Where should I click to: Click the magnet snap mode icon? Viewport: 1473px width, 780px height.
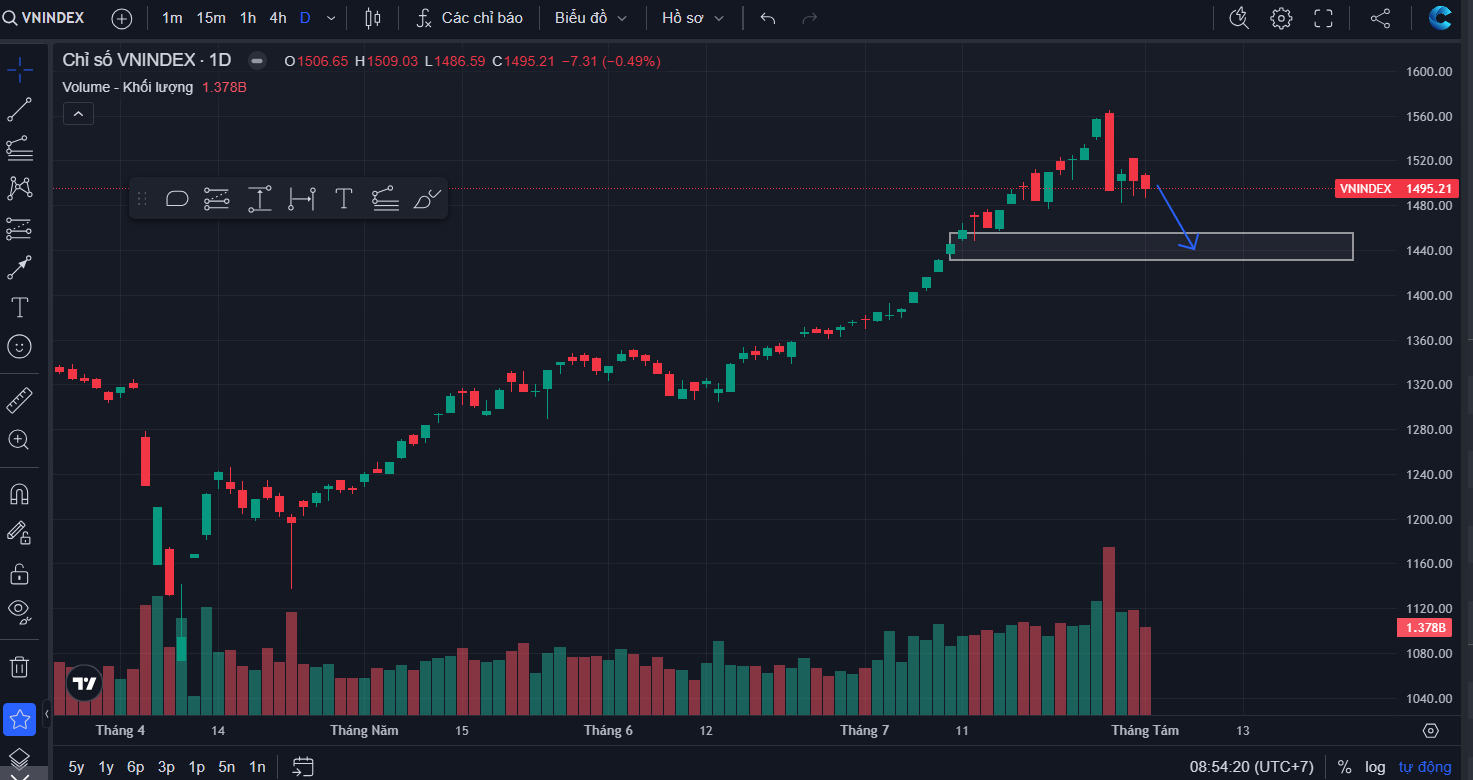pos(20,494)
